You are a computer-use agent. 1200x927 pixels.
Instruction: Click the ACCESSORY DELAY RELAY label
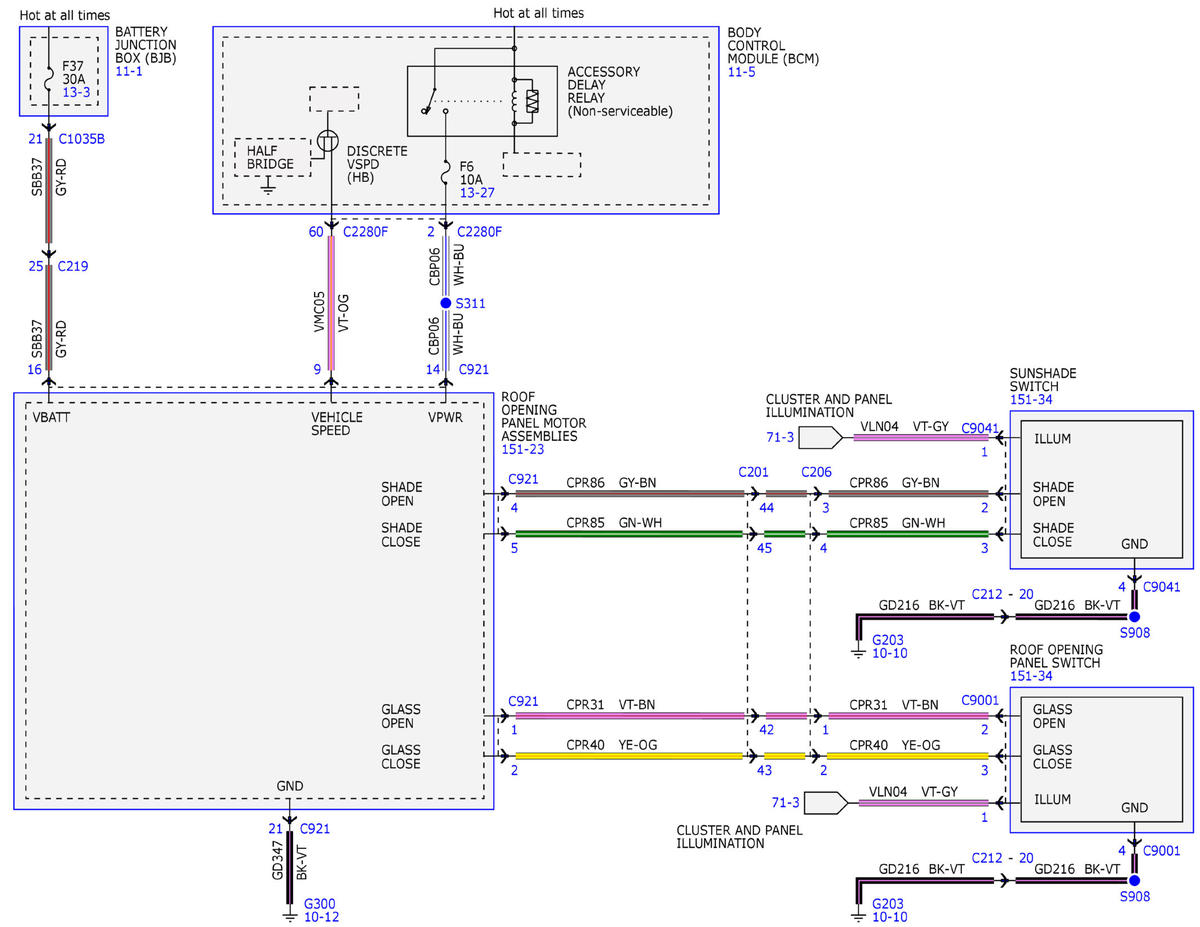(x=620, y=92)
